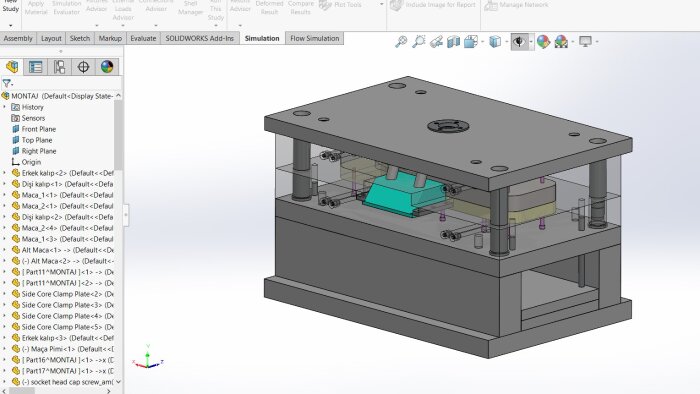
Task: Click the feature tree filter funnel icon
Action: click(7, 83)
